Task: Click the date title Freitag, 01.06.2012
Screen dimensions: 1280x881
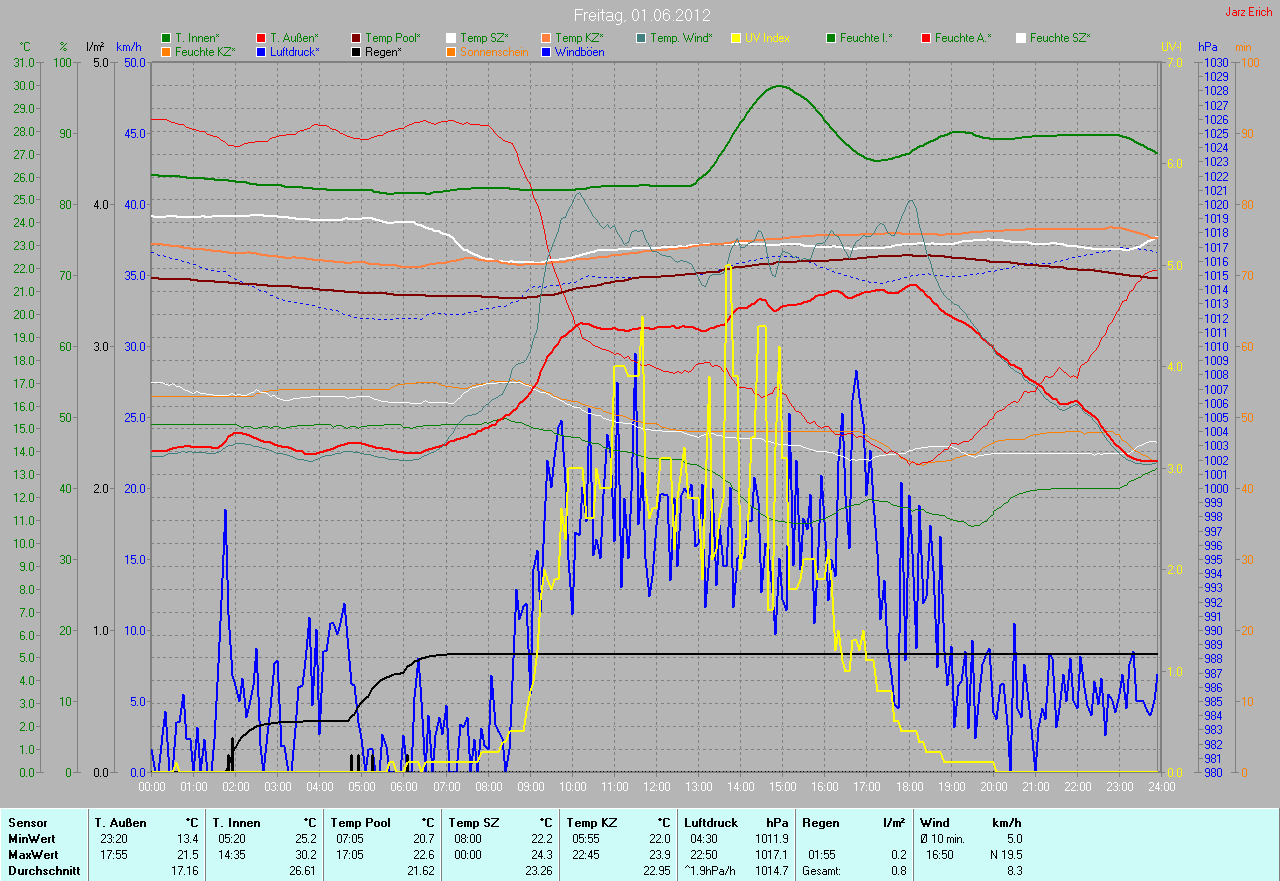Action: point(642,15)
